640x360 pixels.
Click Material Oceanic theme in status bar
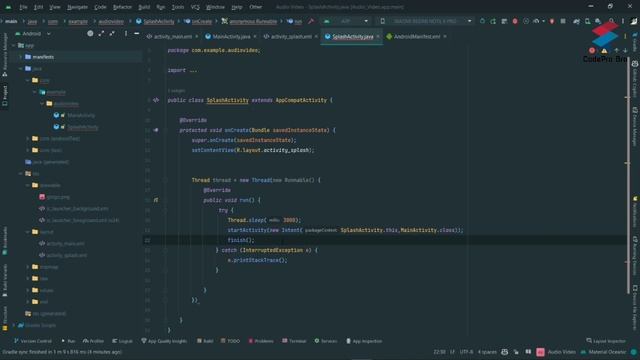click(x=603, y=352)
